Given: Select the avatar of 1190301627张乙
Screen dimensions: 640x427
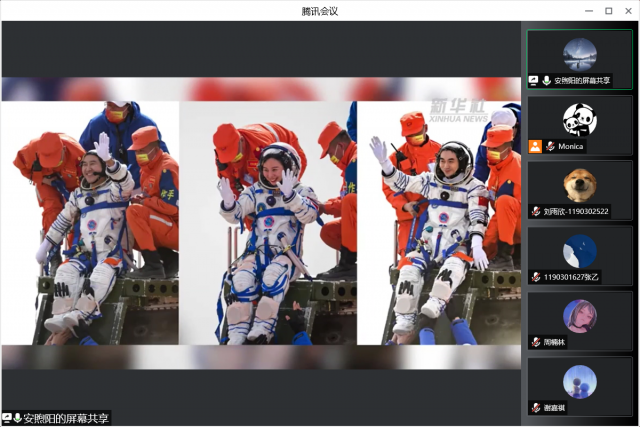Looking at the screenshot, I should point(579,250).
